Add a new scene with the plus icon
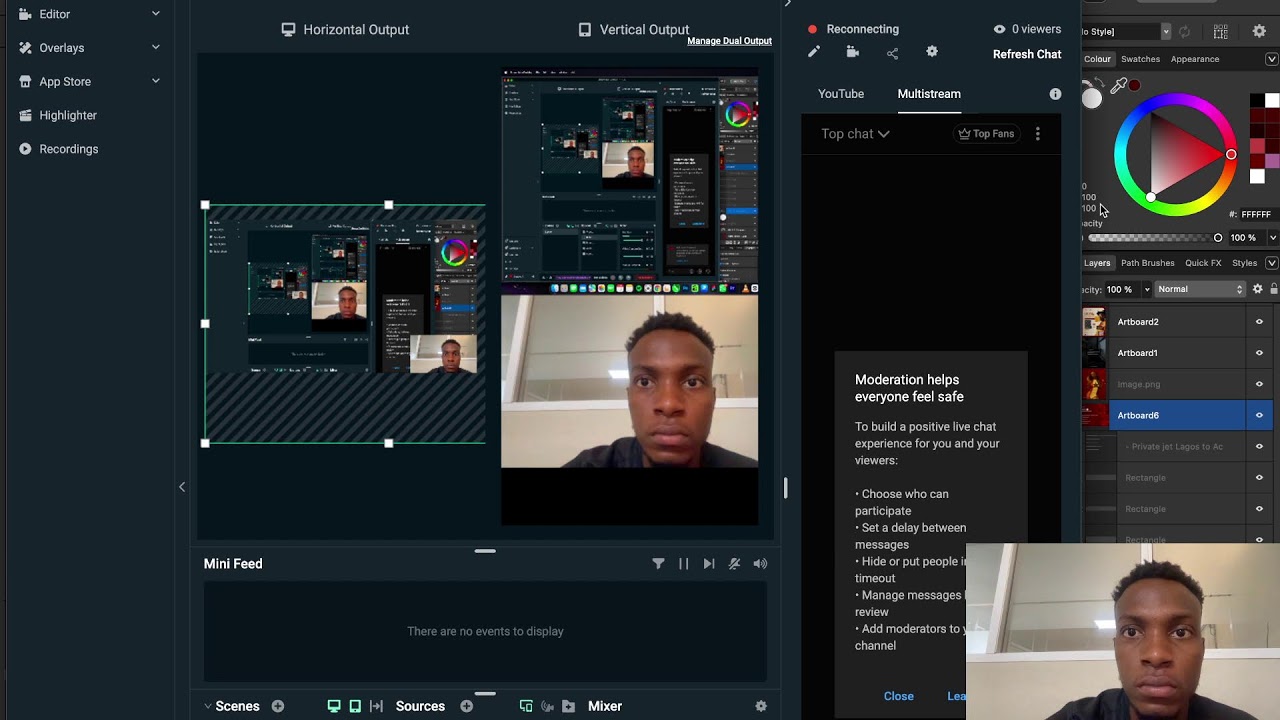This screenshot has width=1280, height=720. (278, 706)
